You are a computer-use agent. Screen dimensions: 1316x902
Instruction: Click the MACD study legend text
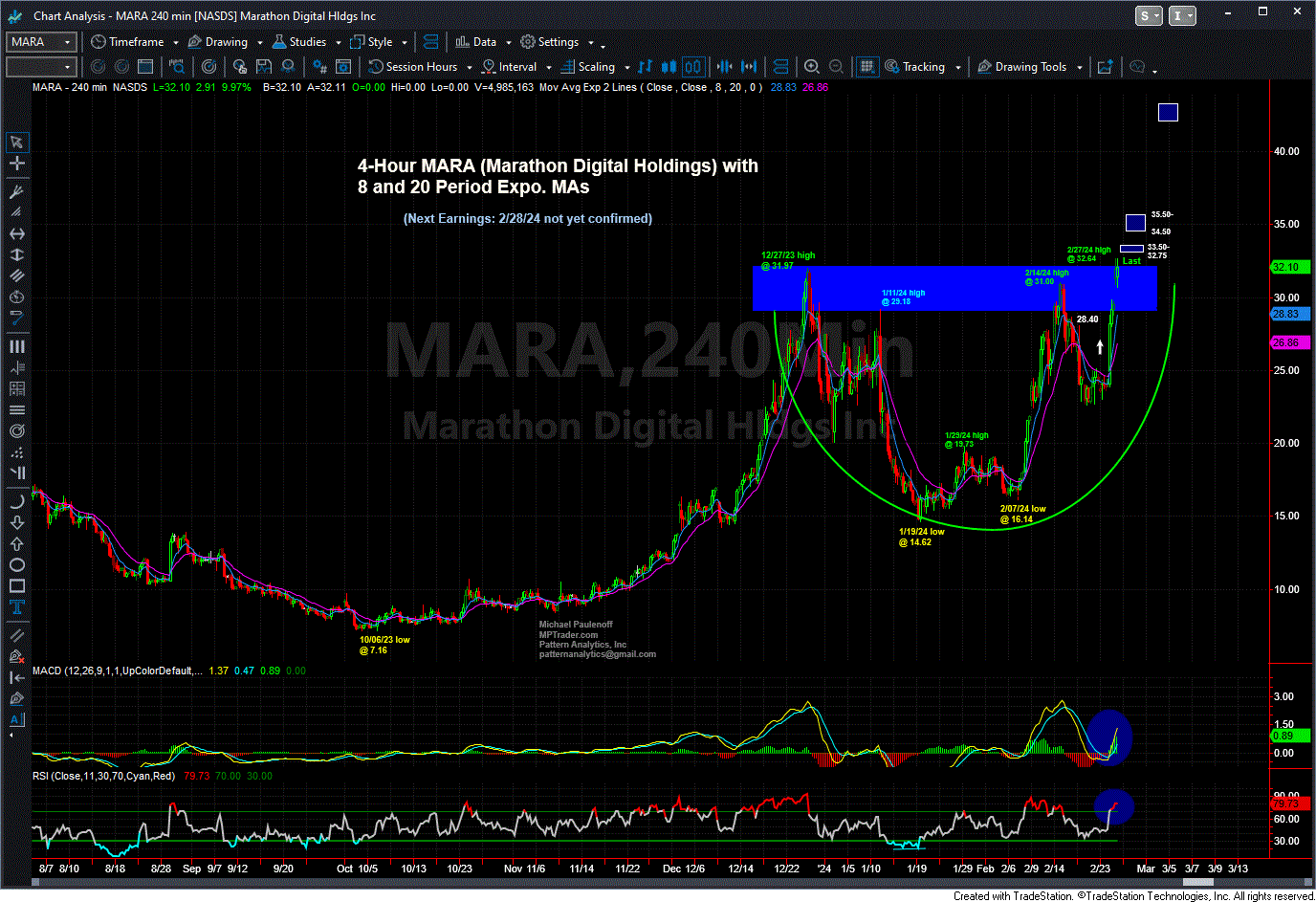118,671
